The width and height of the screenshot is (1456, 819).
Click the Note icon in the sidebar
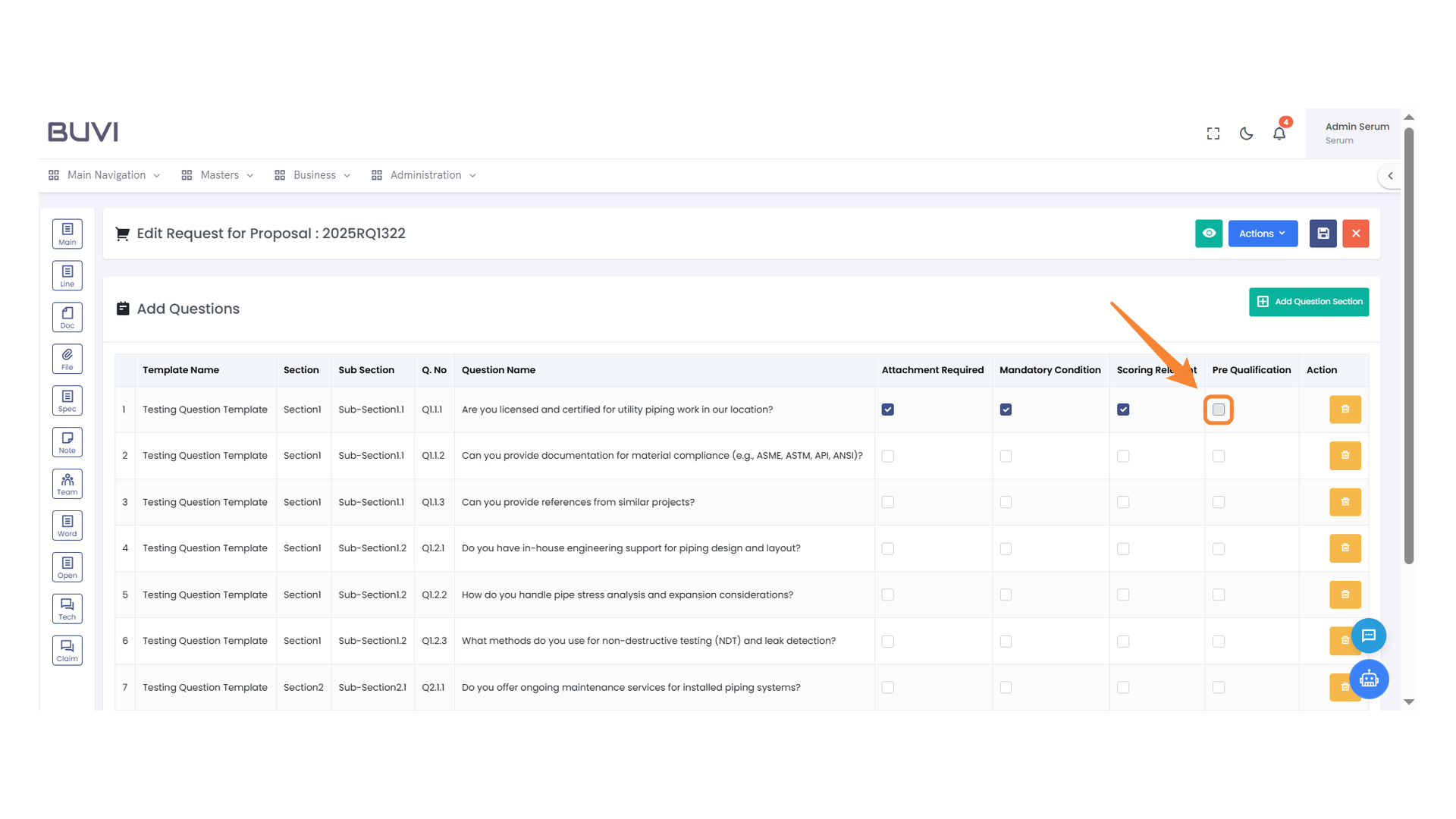point(67,441)
